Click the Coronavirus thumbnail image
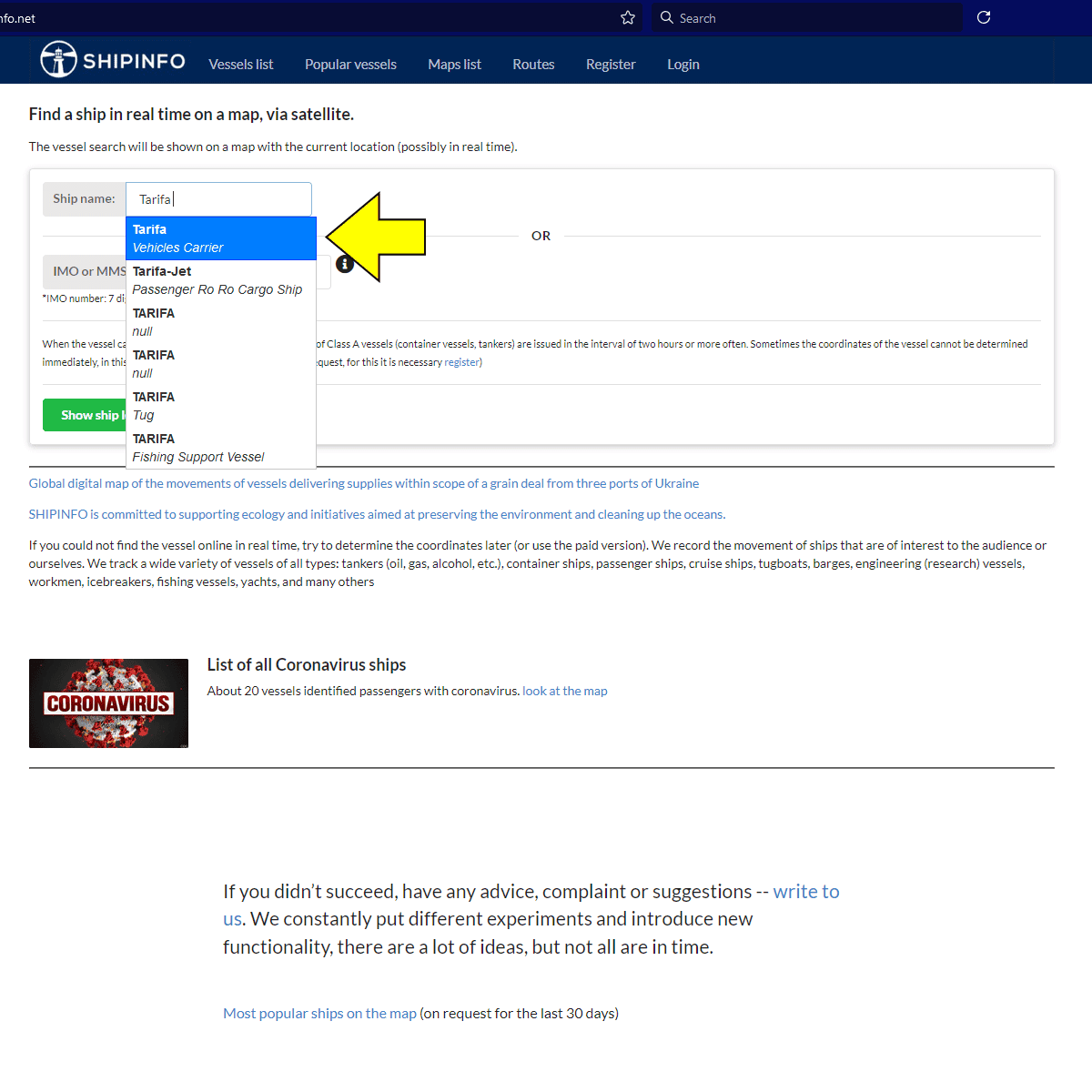The height and width of the screenshot is (1092, 1092). (108, 703)
